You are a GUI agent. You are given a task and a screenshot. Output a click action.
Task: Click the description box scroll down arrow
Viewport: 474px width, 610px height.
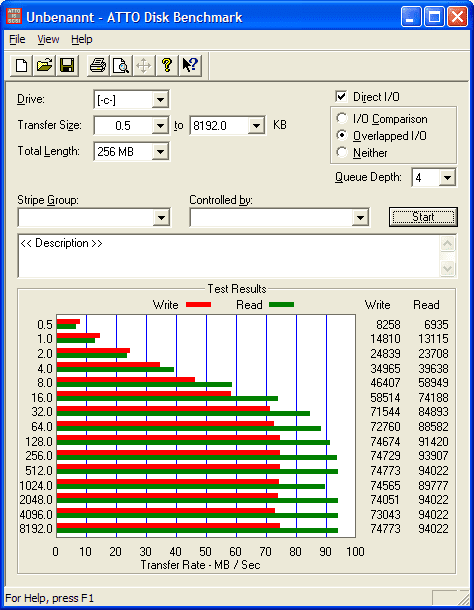(448, 268)
